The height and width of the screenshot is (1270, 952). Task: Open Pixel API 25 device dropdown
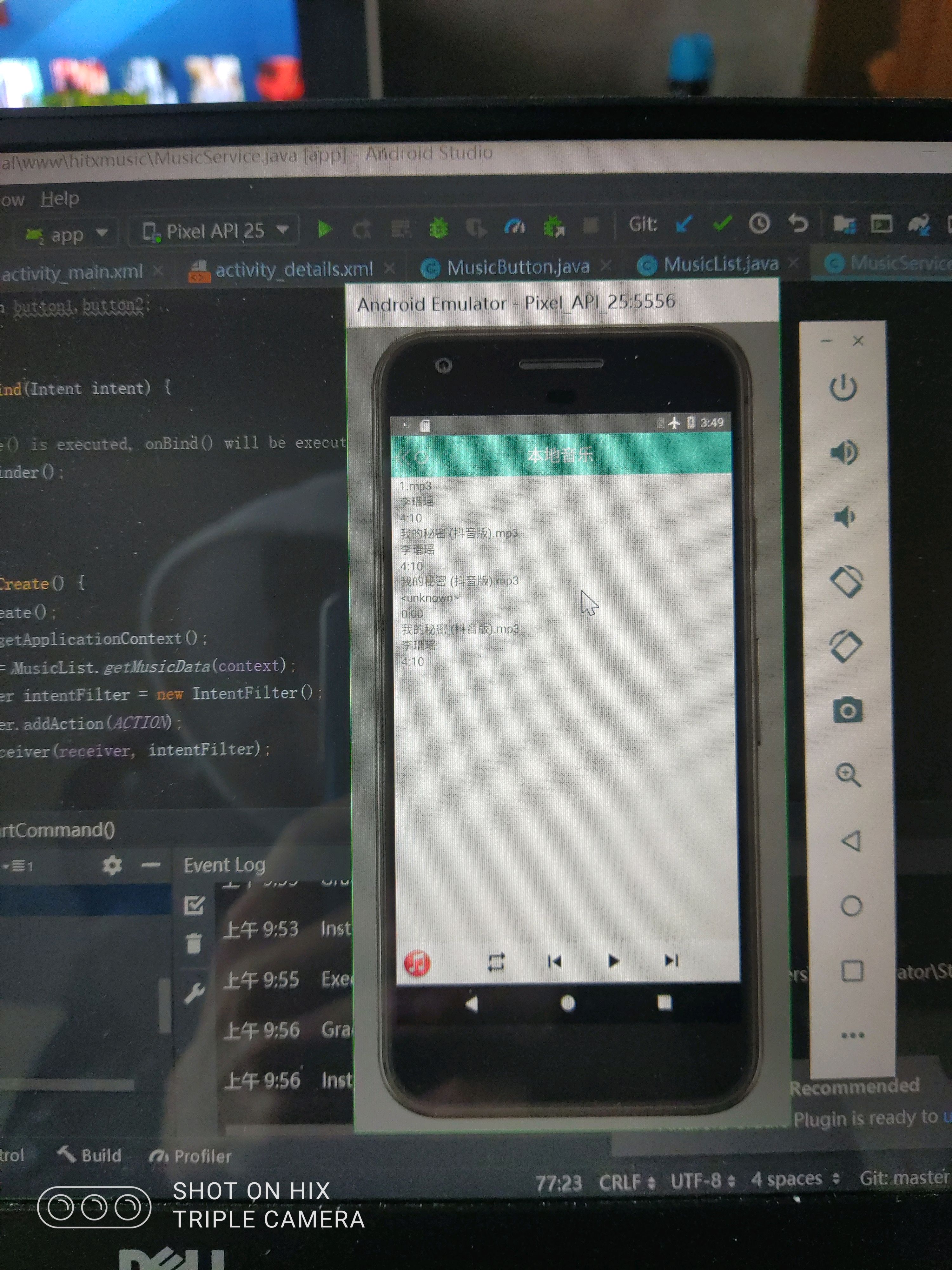point(214,231)
